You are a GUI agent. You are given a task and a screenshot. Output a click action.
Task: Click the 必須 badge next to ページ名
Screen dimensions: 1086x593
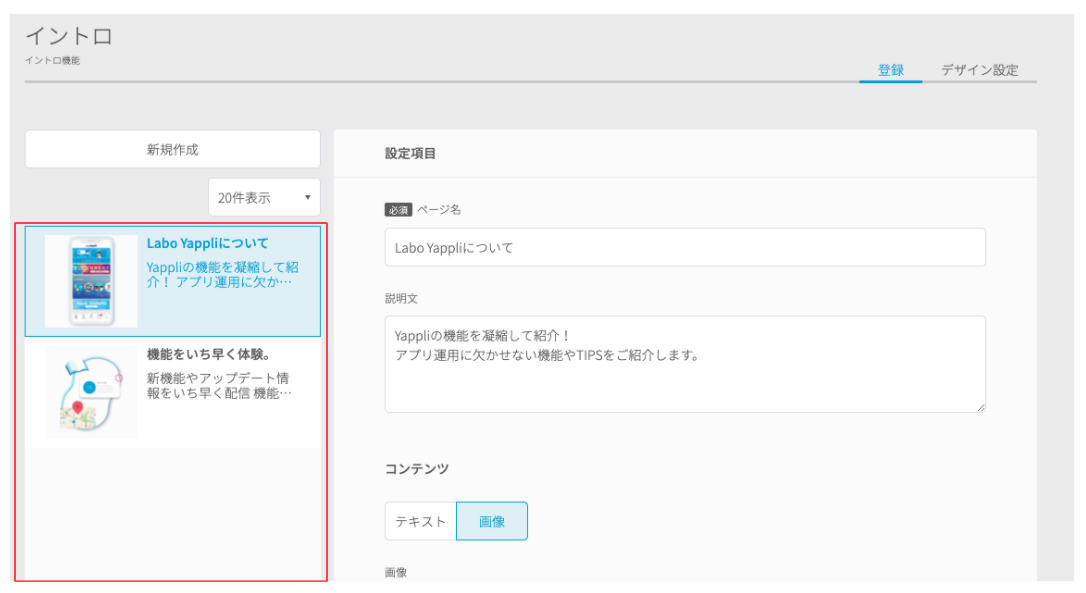pyautogui.click(x=398, y=209)
